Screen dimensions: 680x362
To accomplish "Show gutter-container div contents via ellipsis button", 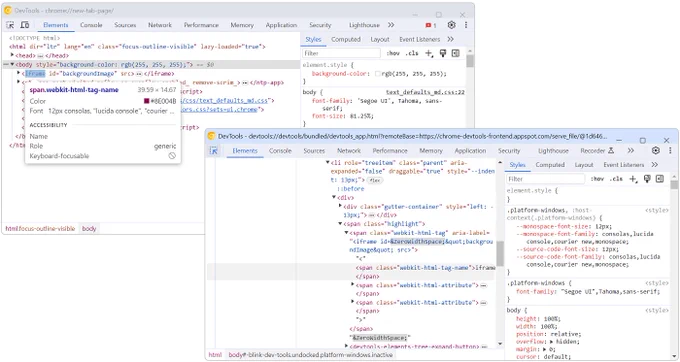I will pos(372,215).
